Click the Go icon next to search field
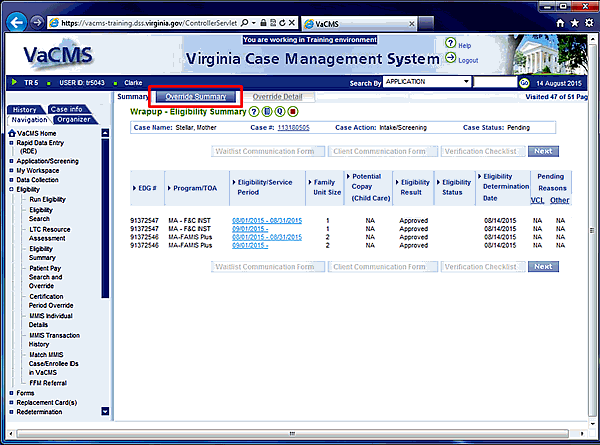Image resolution: width=600 pixels, height=445 pixels. 526,81
